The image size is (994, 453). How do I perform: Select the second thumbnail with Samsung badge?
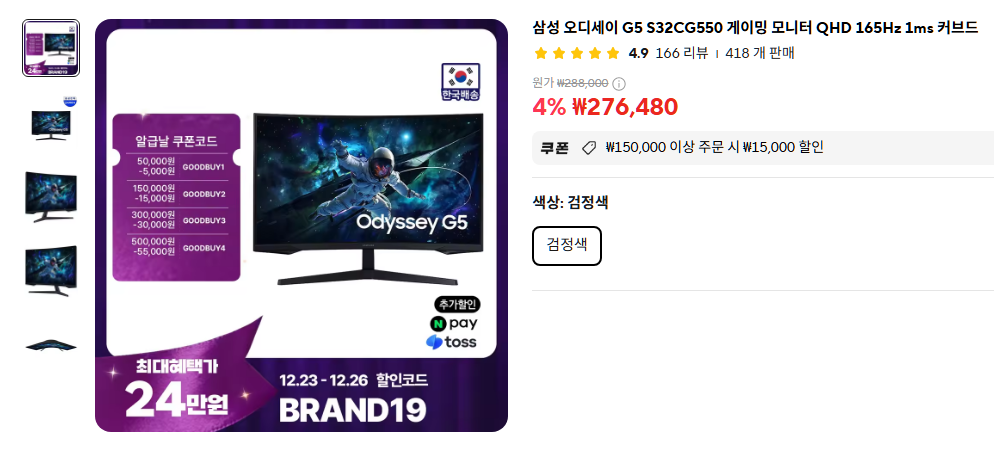(51, 122)
